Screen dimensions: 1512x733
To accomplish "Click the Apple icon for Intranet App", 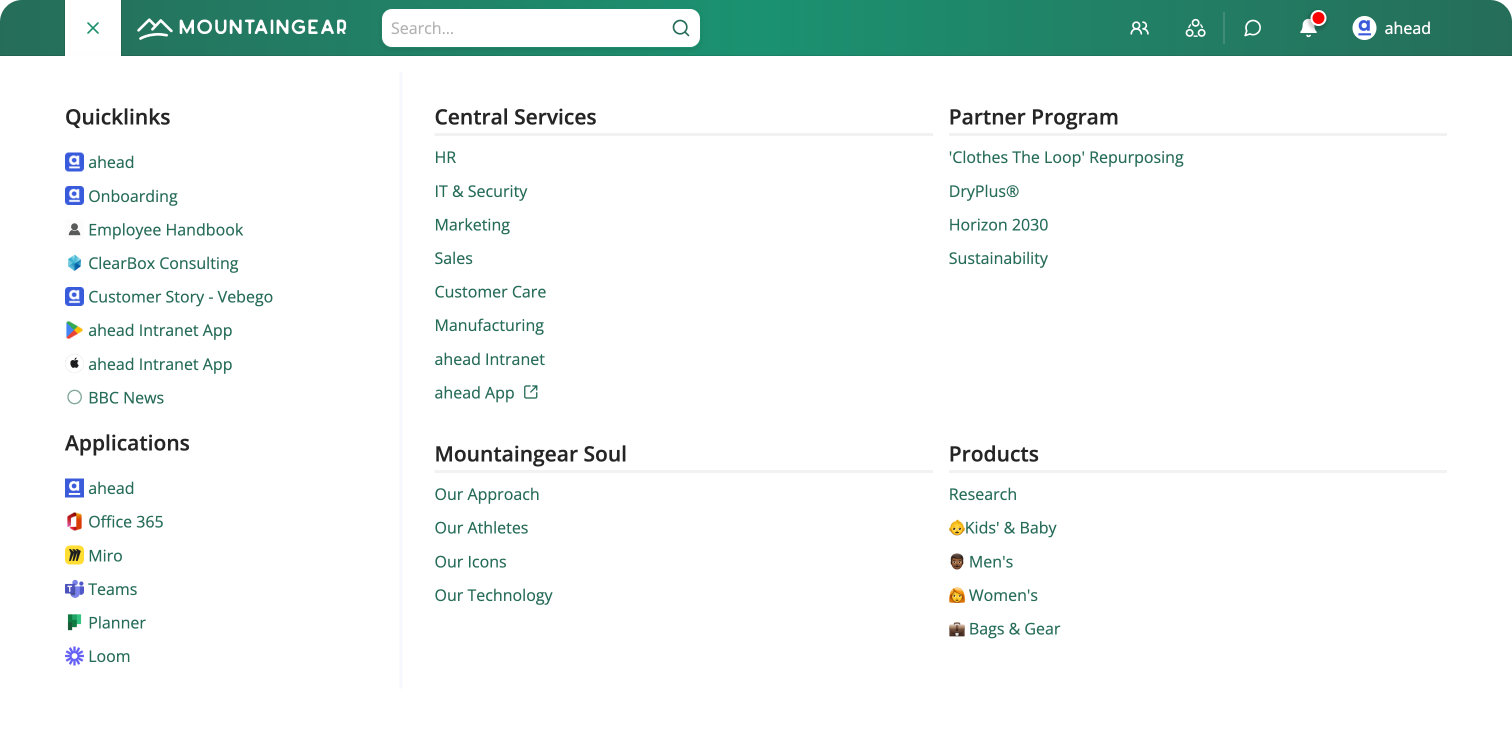I will pyautogui.click(x=74, y=364).
